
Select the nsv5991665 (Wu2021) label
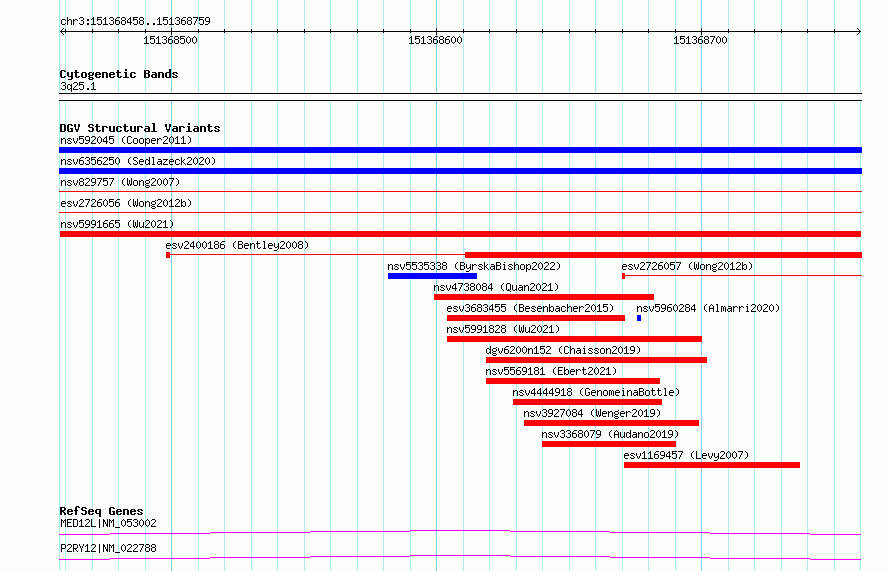117,224
